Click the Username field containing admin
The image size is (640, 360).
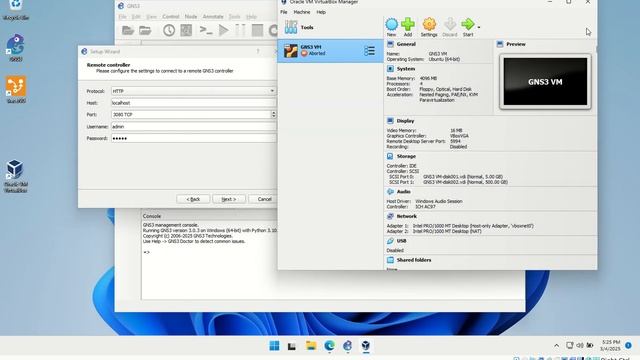coord(193,127)
